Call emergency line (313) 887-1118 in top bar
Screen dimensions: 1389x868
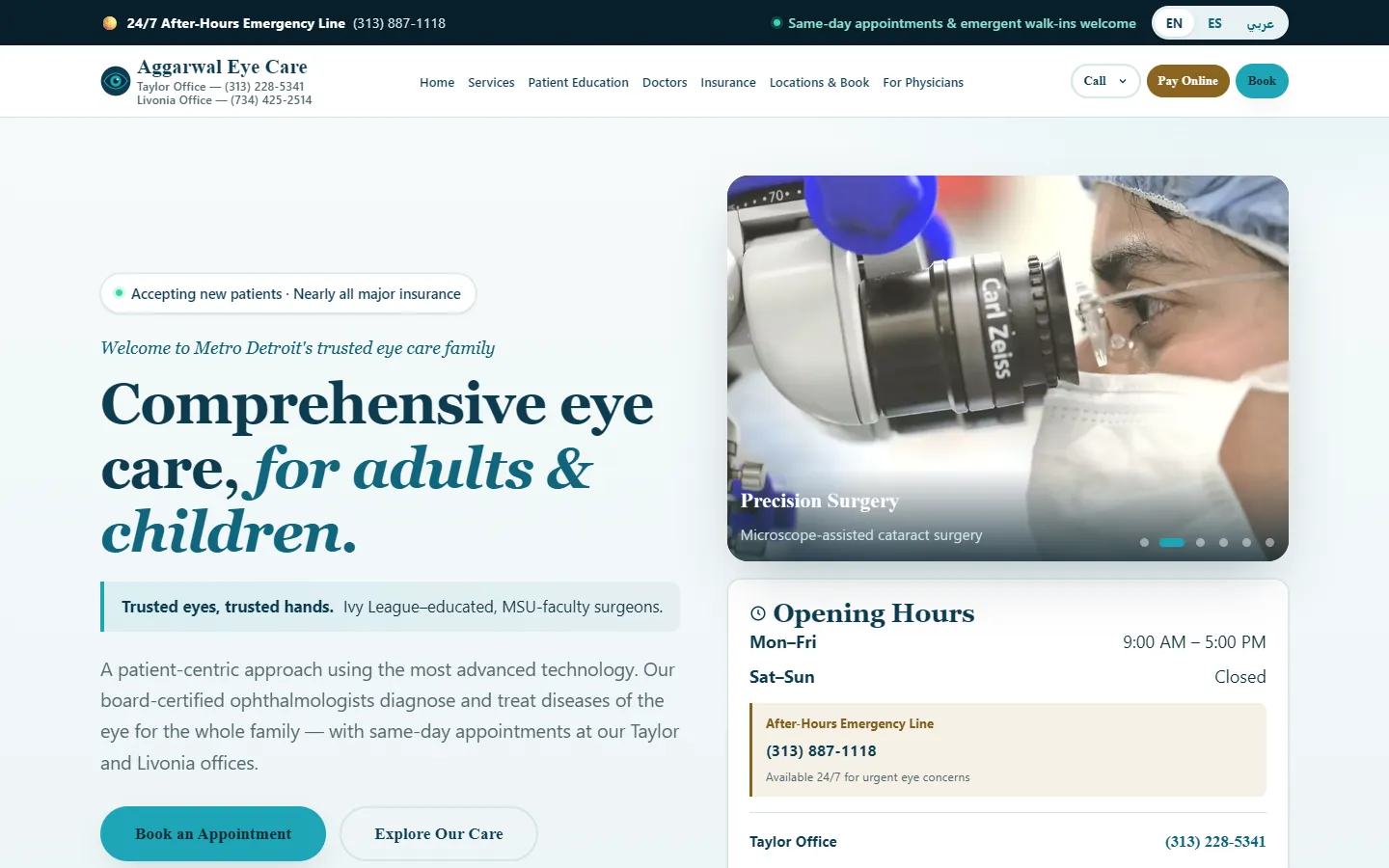pos(399,23)
